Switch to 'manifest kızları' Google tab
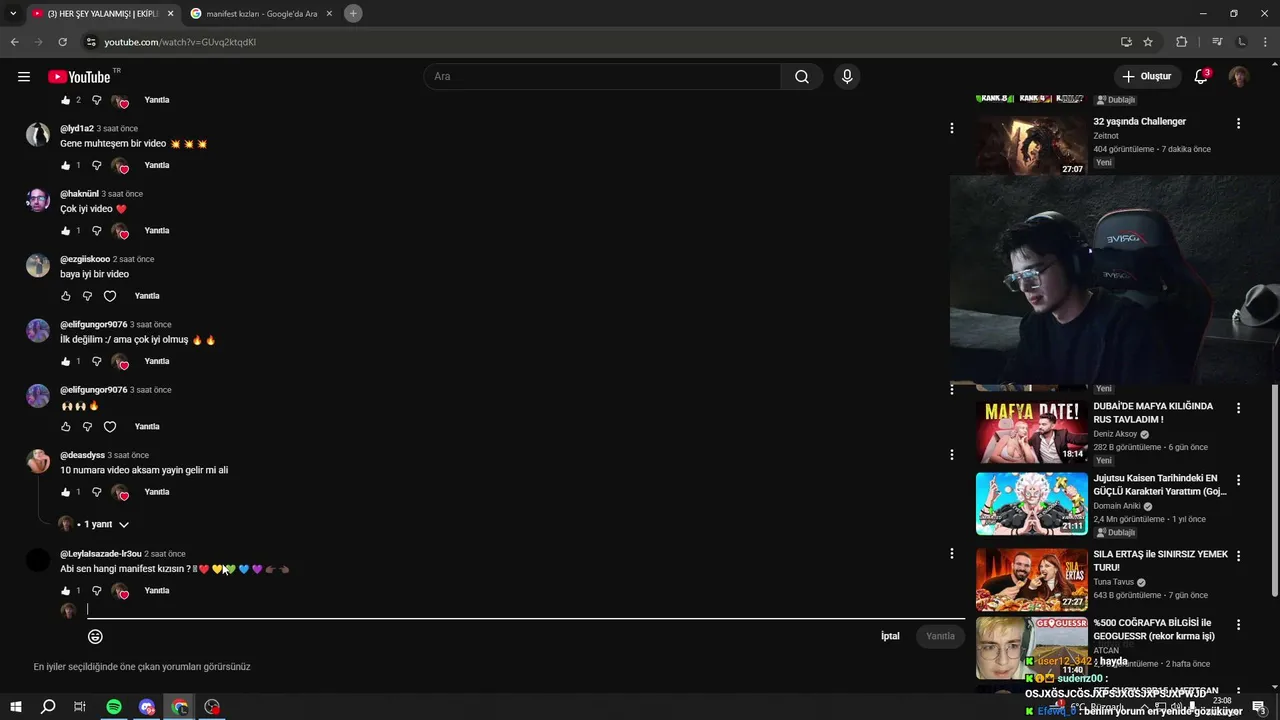The height and width of the screenshot is (720, 1280). pos(262,13)
